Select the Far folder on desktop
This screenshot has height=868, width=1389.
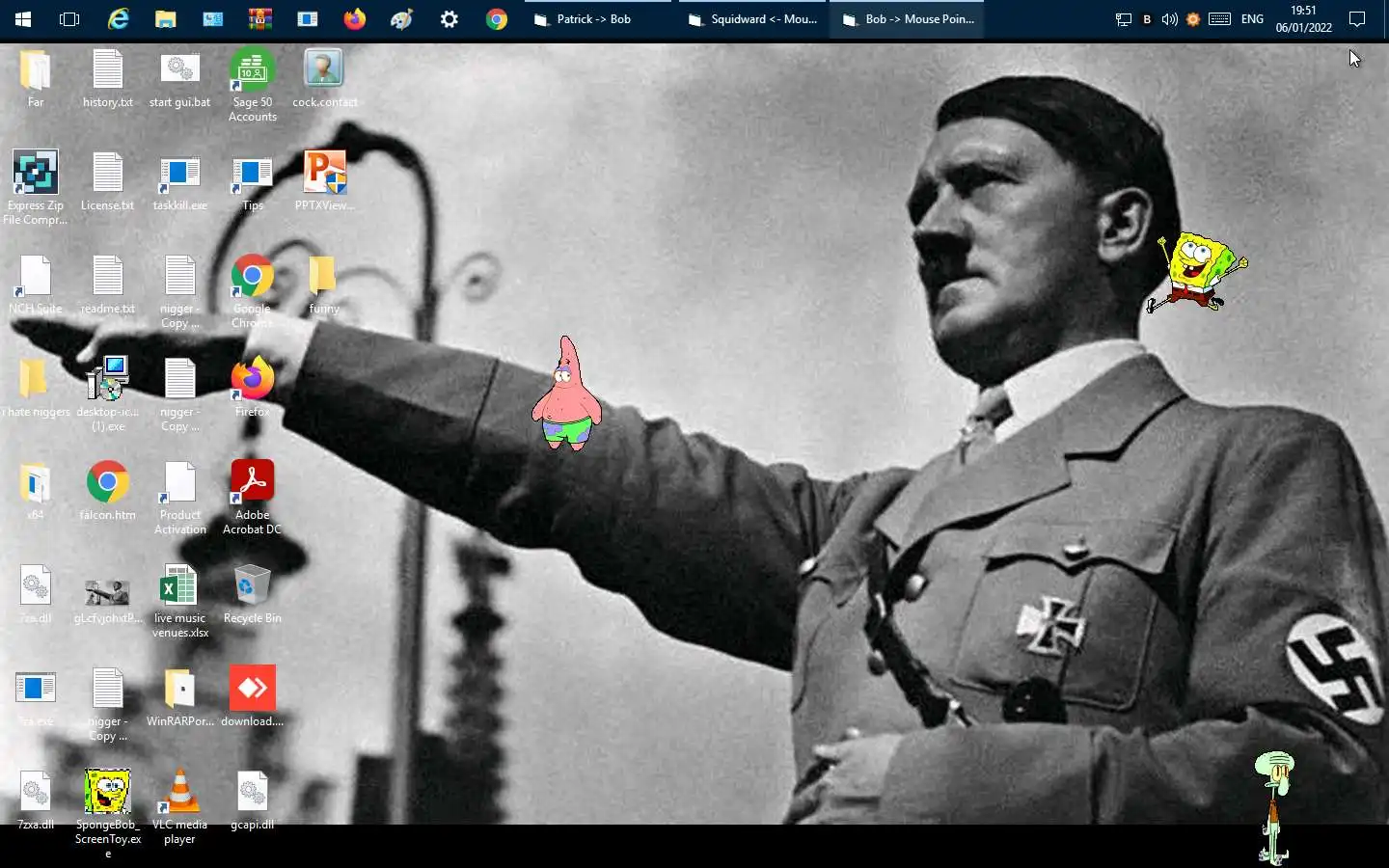coord(36,79)
